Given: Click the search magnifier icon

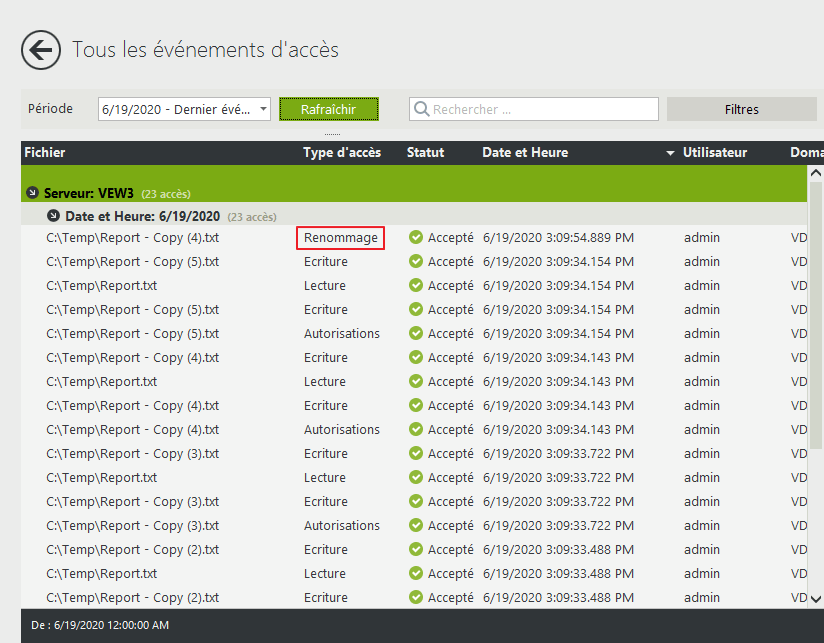Looking at the screenshot, I should pyautogui.click(x=421, y=109).
